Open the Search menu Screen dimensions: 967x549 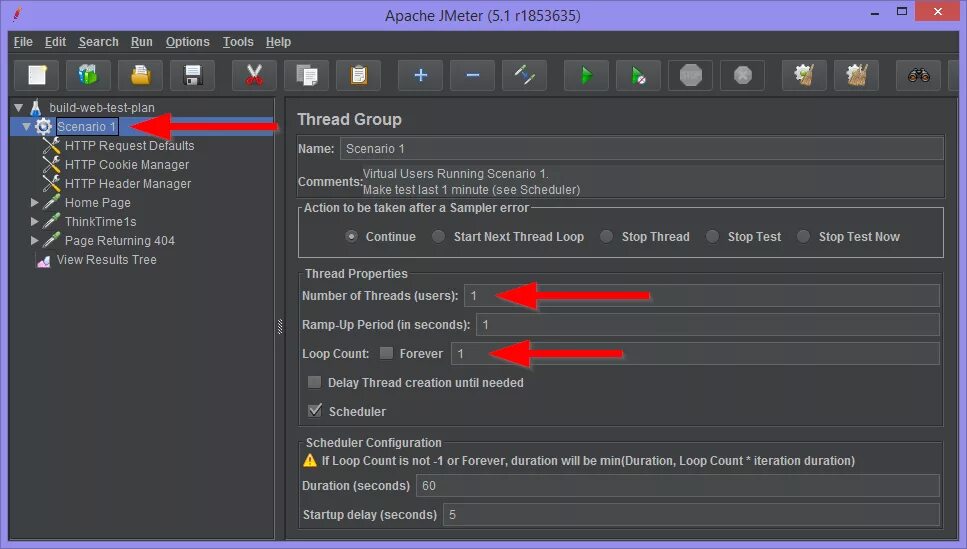point(99,42)
